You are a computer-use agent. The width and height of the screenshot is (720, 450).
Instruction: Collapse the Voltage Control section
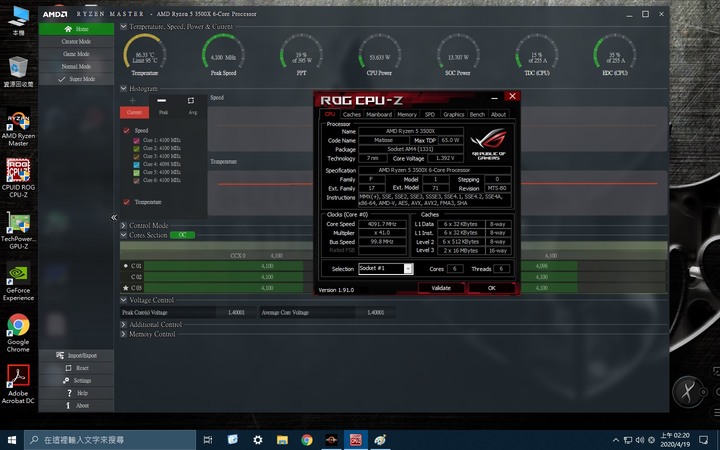124,300
